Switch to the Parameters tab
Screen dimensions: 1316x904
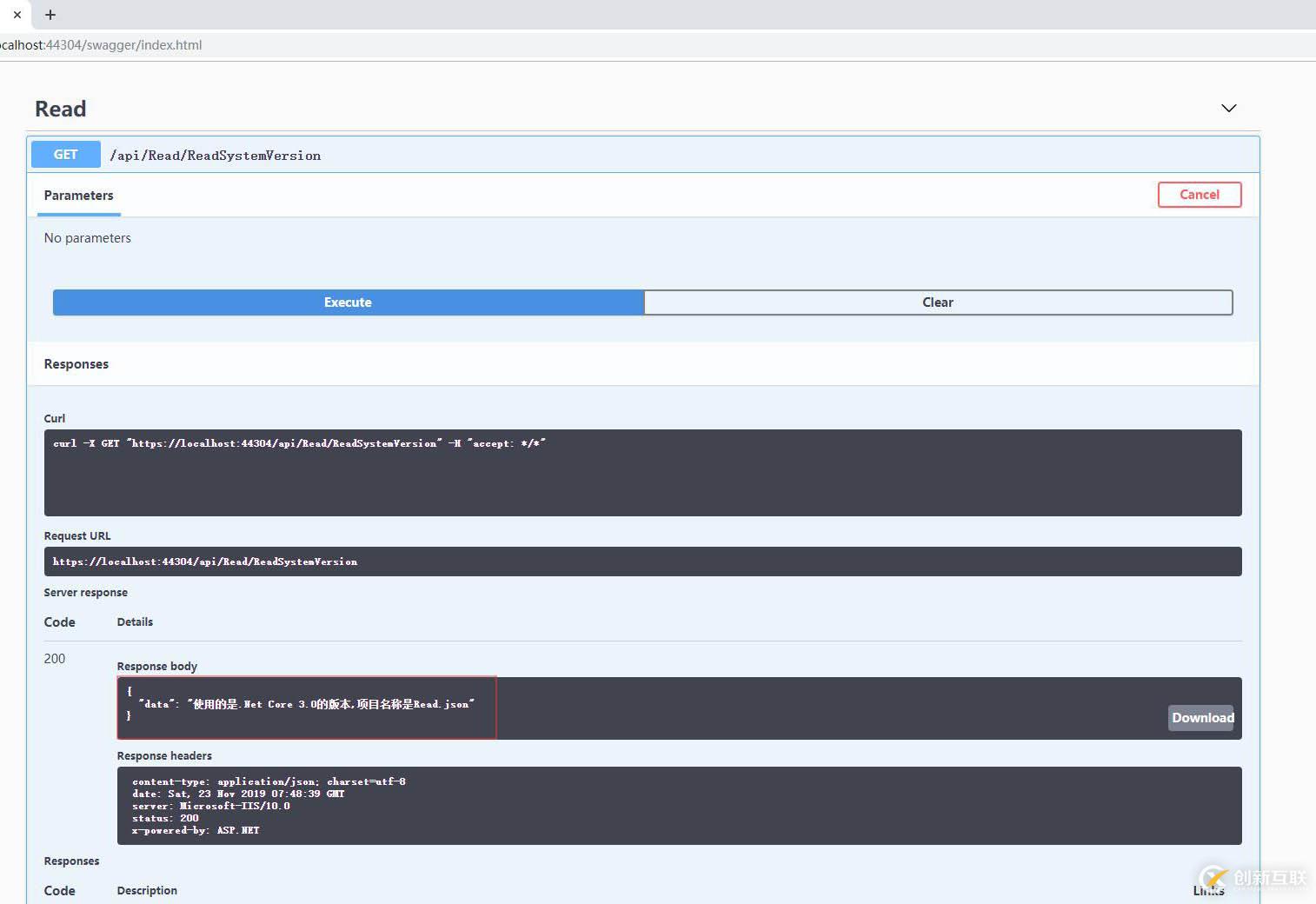78,196
